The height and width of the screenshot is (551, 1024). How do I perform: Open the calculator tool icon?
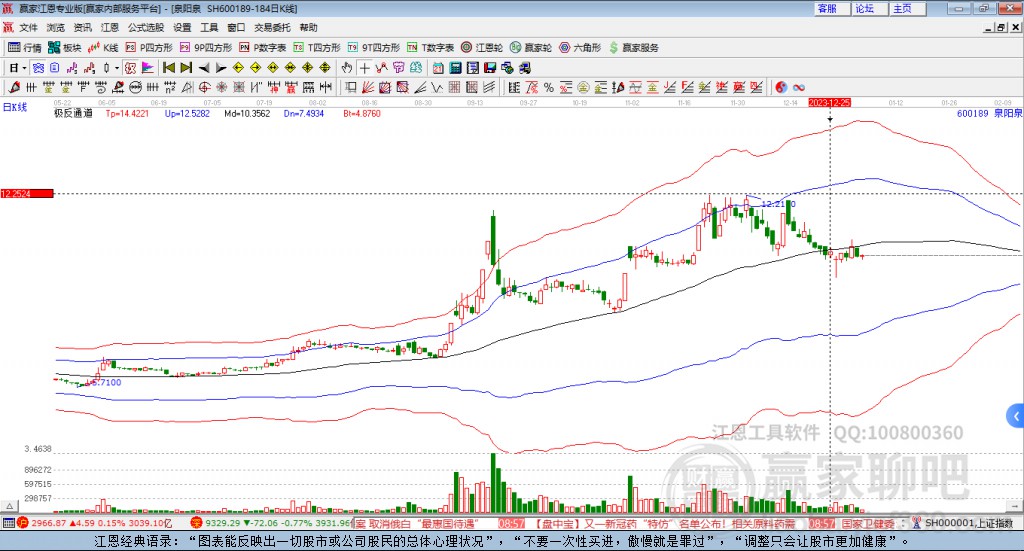pos(456,68)
